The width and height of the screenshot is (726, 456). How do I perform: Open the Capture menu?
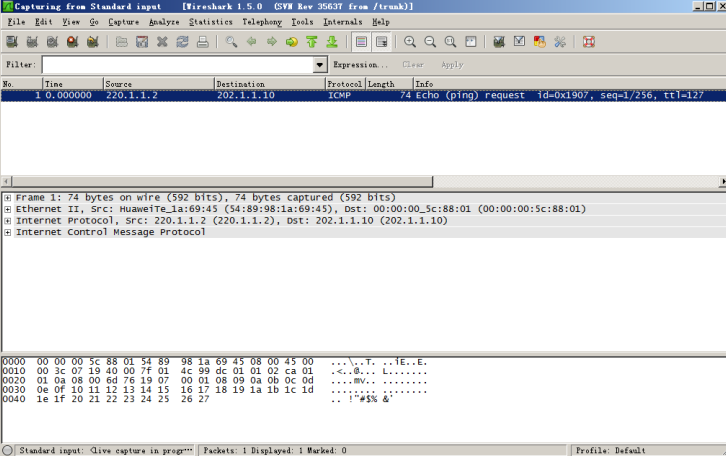point(124,21)
